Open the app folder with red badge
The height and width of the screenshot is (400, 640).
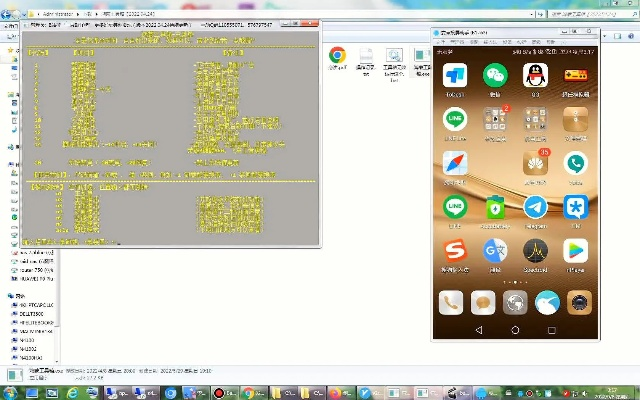495,120
